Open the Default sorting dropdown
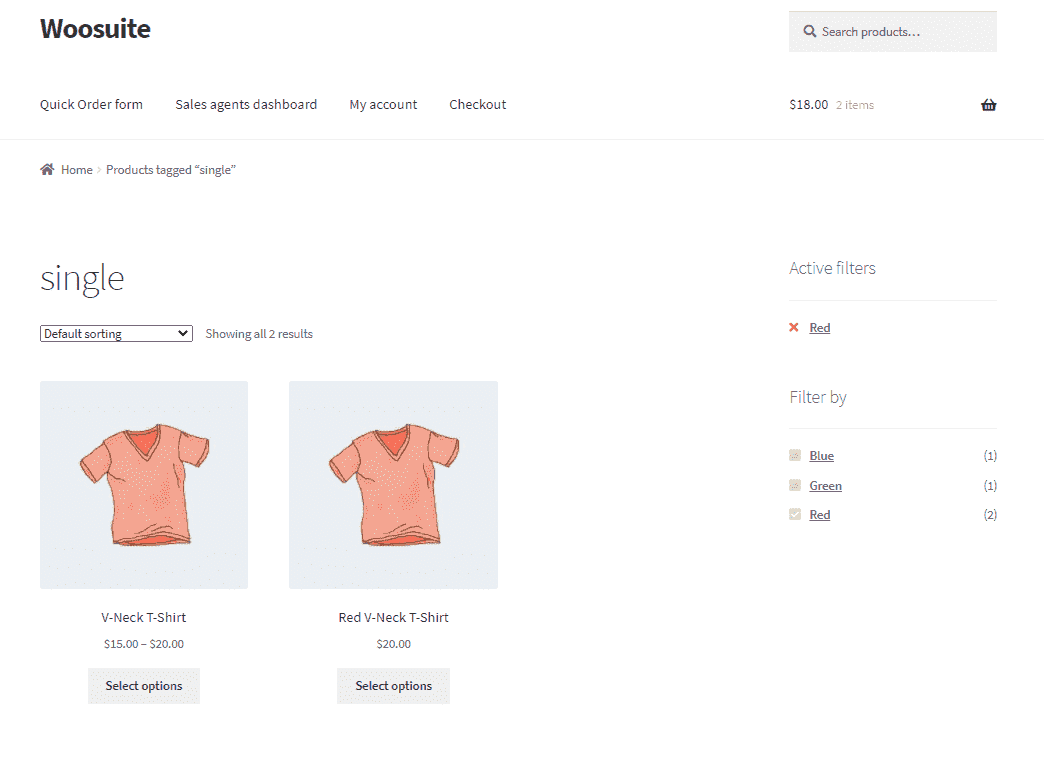This screenshot has height=758, width=1044. coord(116,334)
